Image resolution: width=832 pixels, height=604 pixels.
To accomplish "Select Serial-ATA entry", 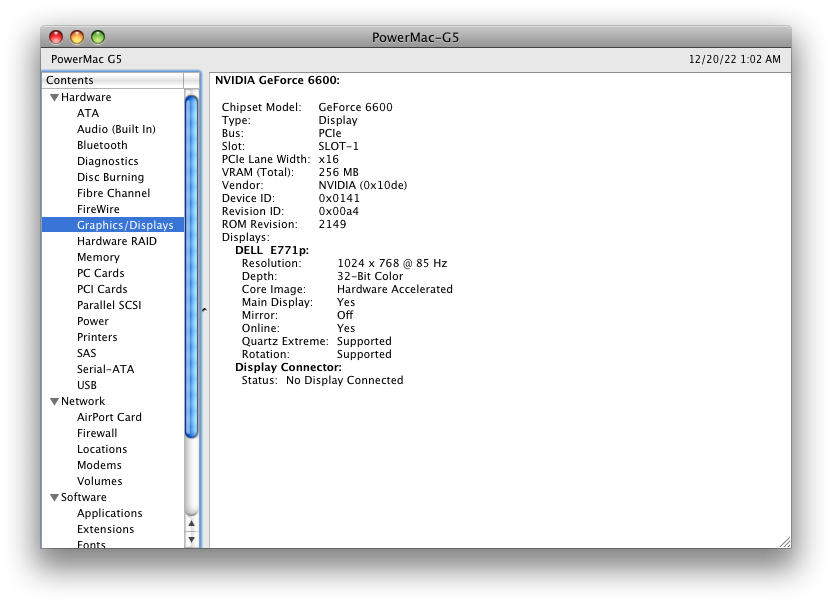I will [105, 369].
